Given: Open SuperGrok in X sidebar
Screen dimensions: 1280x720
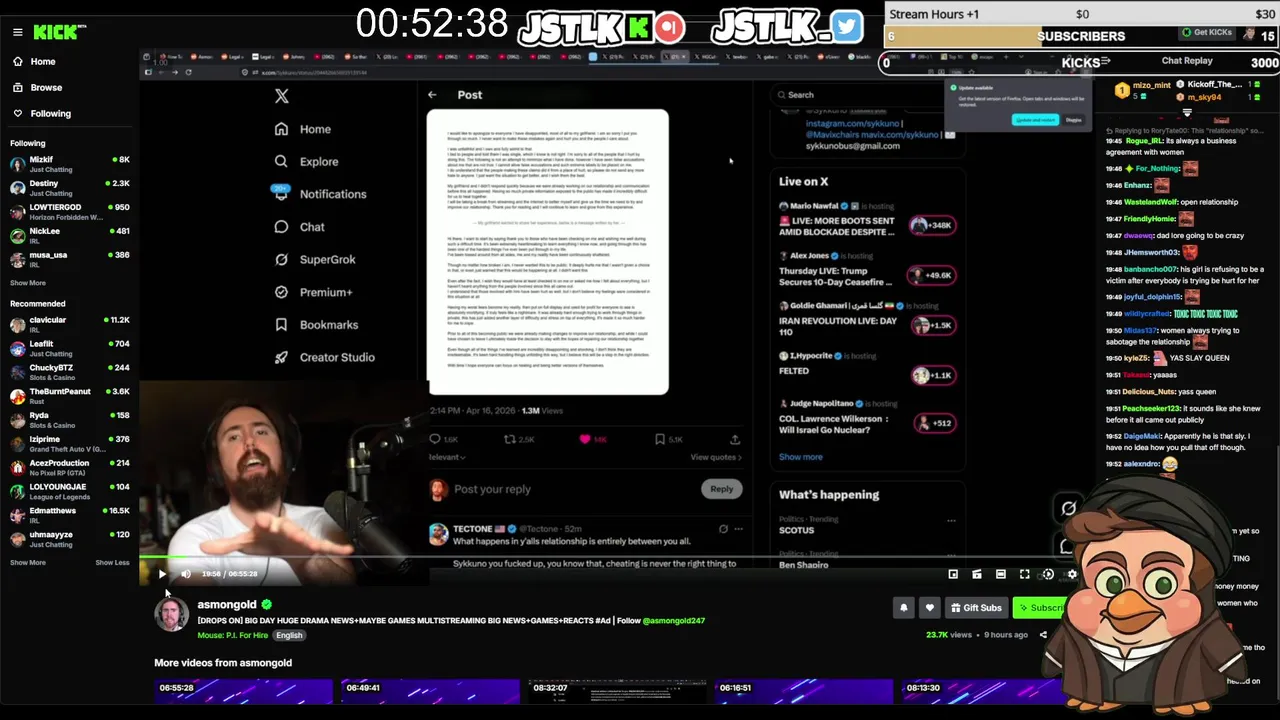Looking at the screenshot, I should coord(315,260).
